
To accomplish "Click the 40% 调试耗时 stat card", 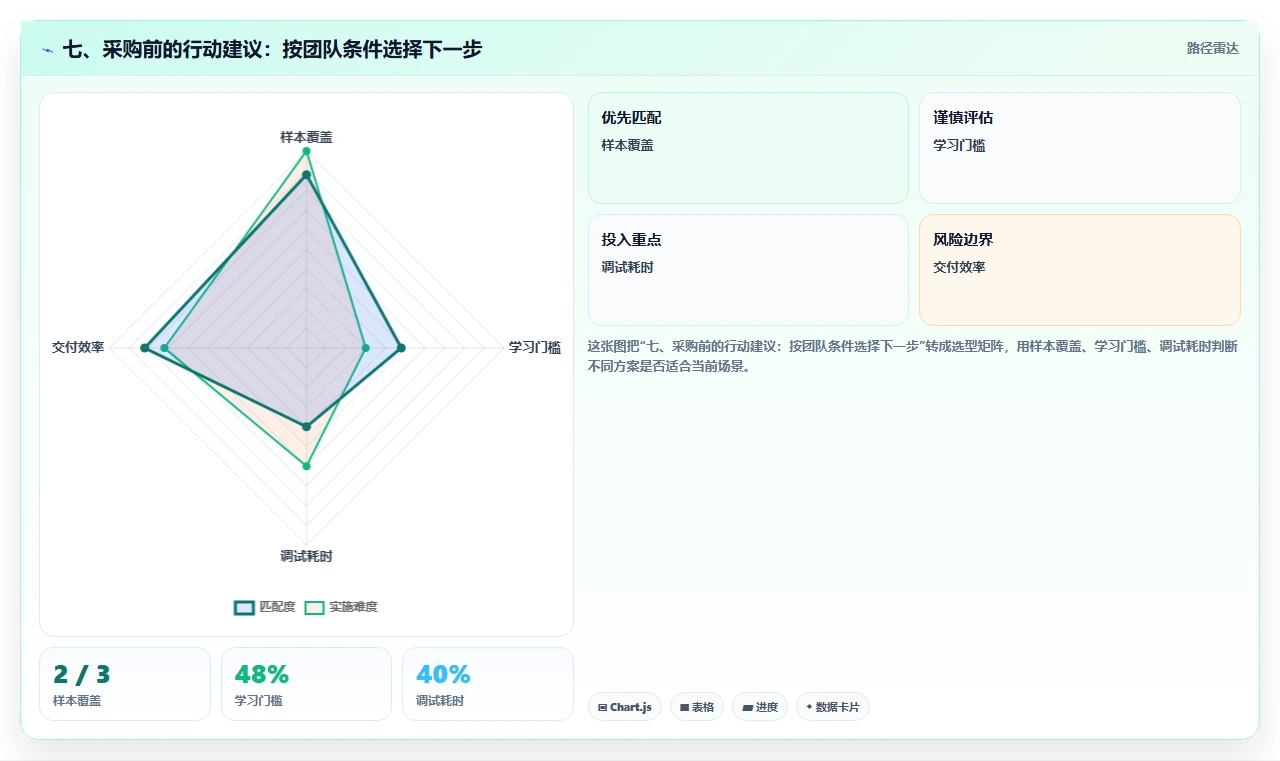I will pyautogui.click(x=488, y=684).
